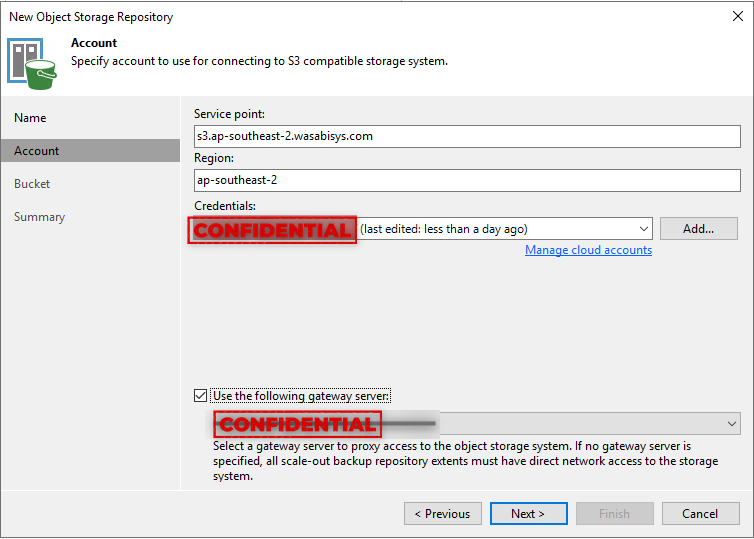Click the Credentials field label
The image size is (754, 539).
pyautogui.click(x=225, y=205)
